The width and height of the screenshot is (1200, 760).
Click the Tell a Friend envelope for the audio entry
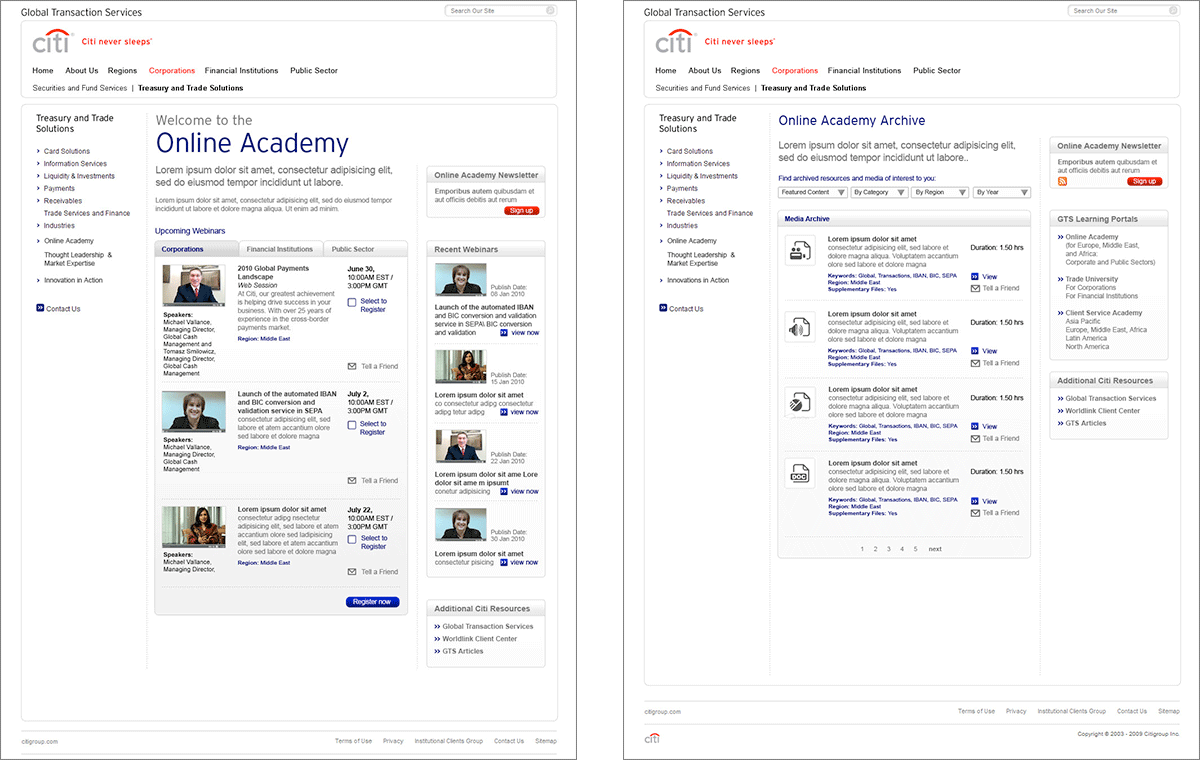(x=975, y=363)
